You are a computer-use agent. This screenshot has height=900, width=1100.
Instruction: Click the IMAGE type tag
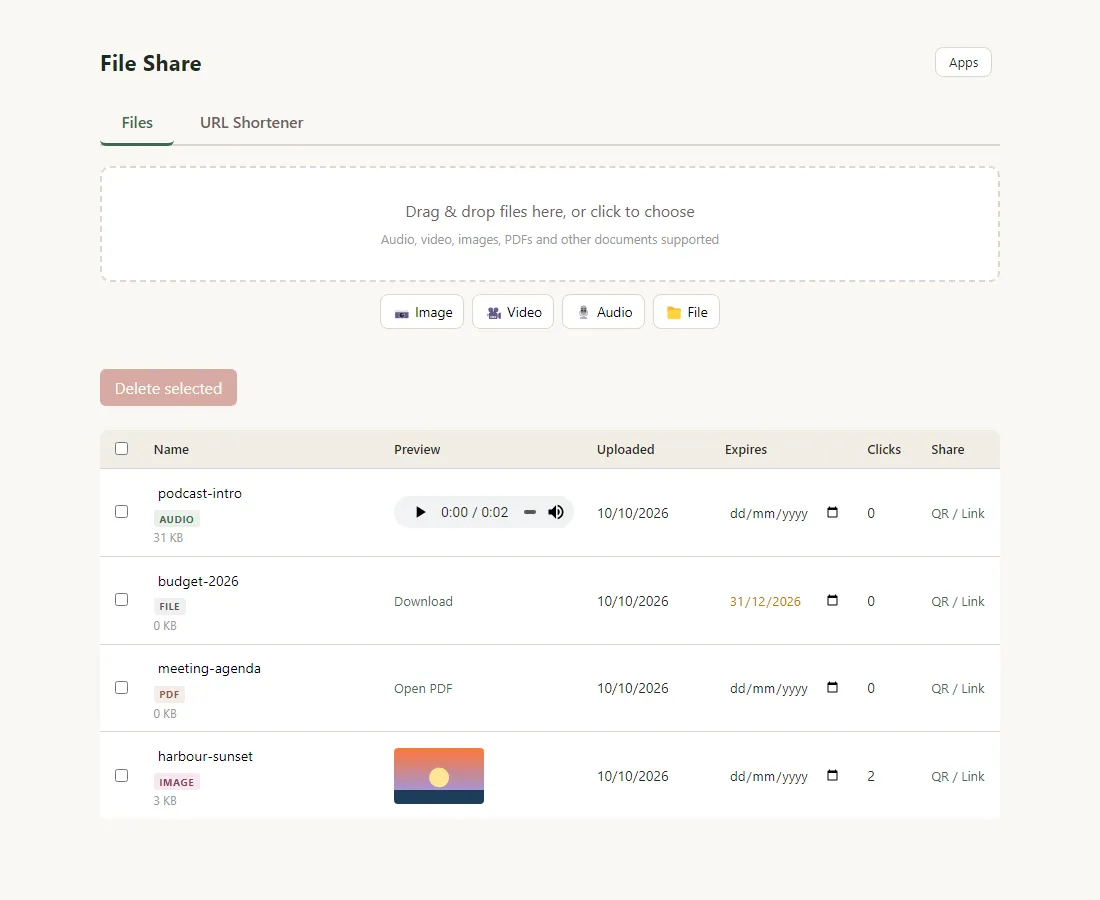coord(177,782)
